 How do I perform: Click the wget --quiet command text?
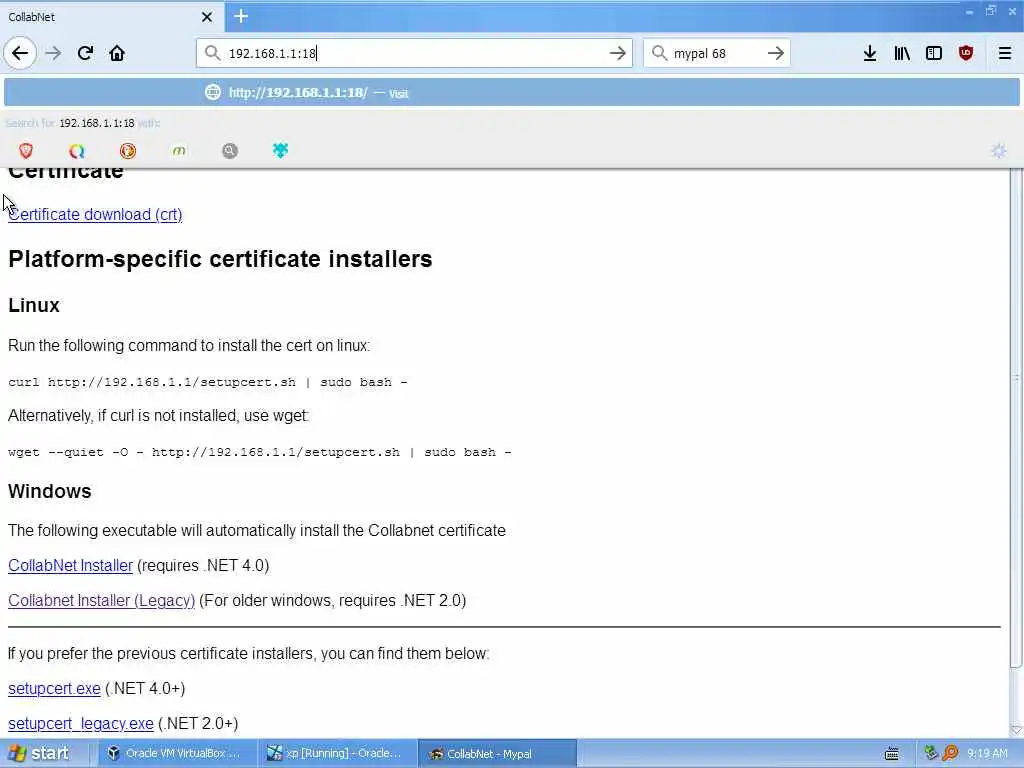pyautogui.click(x=260, y=452)
